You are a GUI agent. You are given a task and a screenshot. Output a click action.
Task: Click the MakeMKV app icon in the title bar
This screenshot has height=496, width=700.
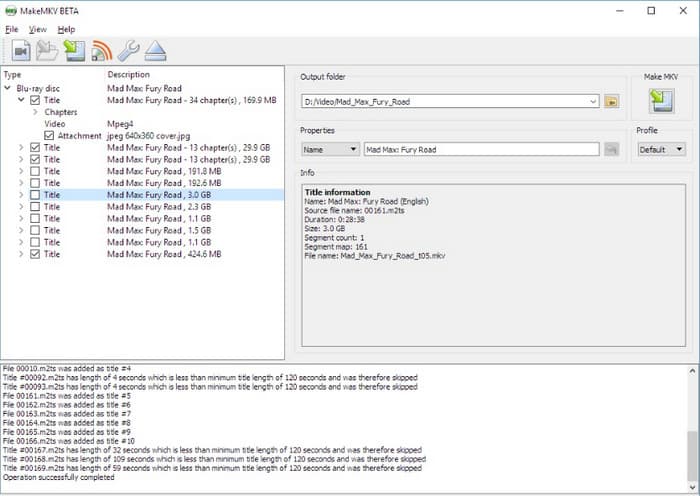point(10,11)
